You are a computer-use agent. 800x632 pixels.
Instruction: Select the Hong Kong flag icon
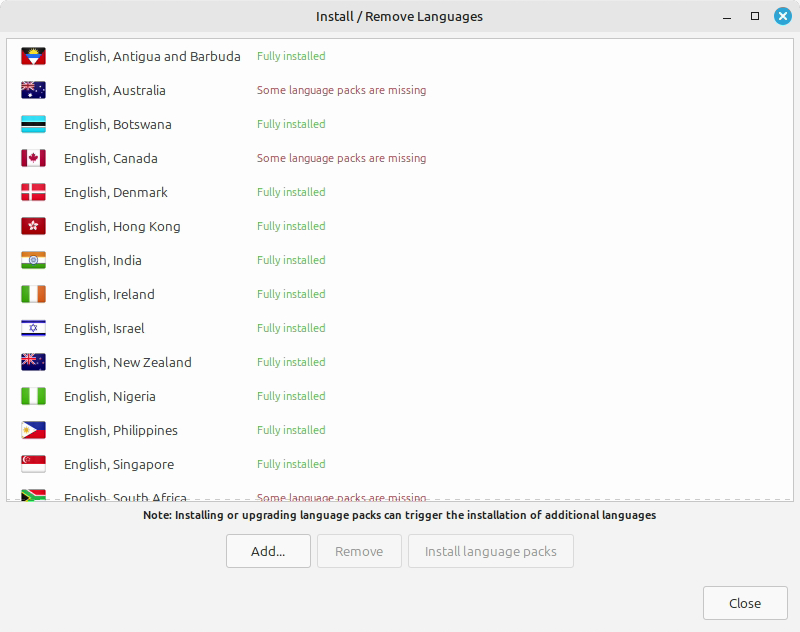33,227
